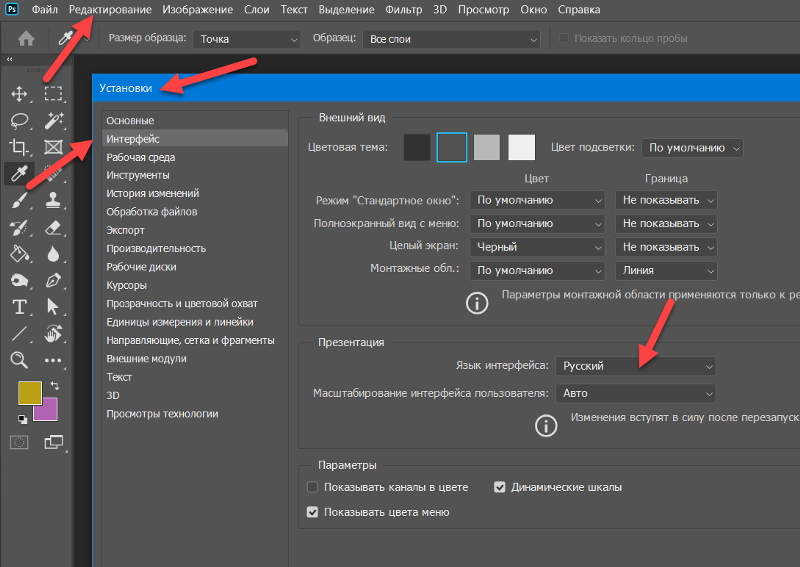Select the Lasso tool
This screenshot has height=567, width=800.
(19, 121)
